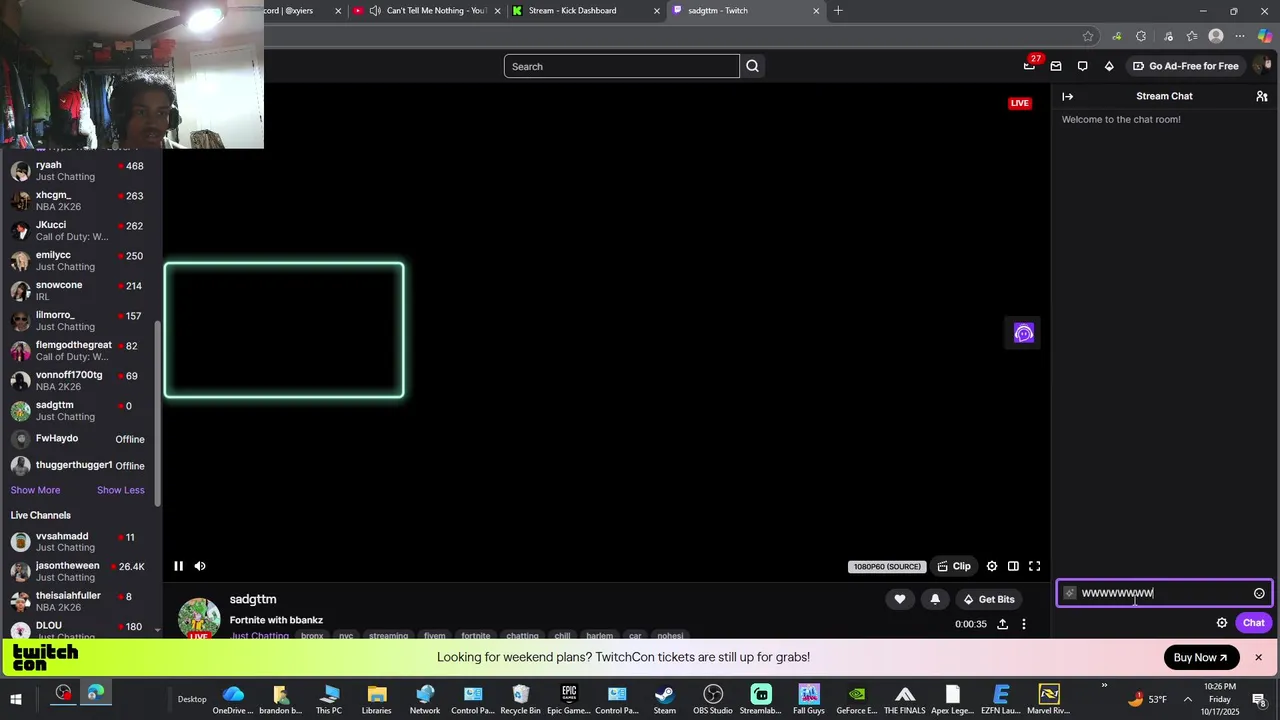This screenshot has height=720, width=1280.
Task: Open the video player settings gear
Action: click(x=992, y=566)
